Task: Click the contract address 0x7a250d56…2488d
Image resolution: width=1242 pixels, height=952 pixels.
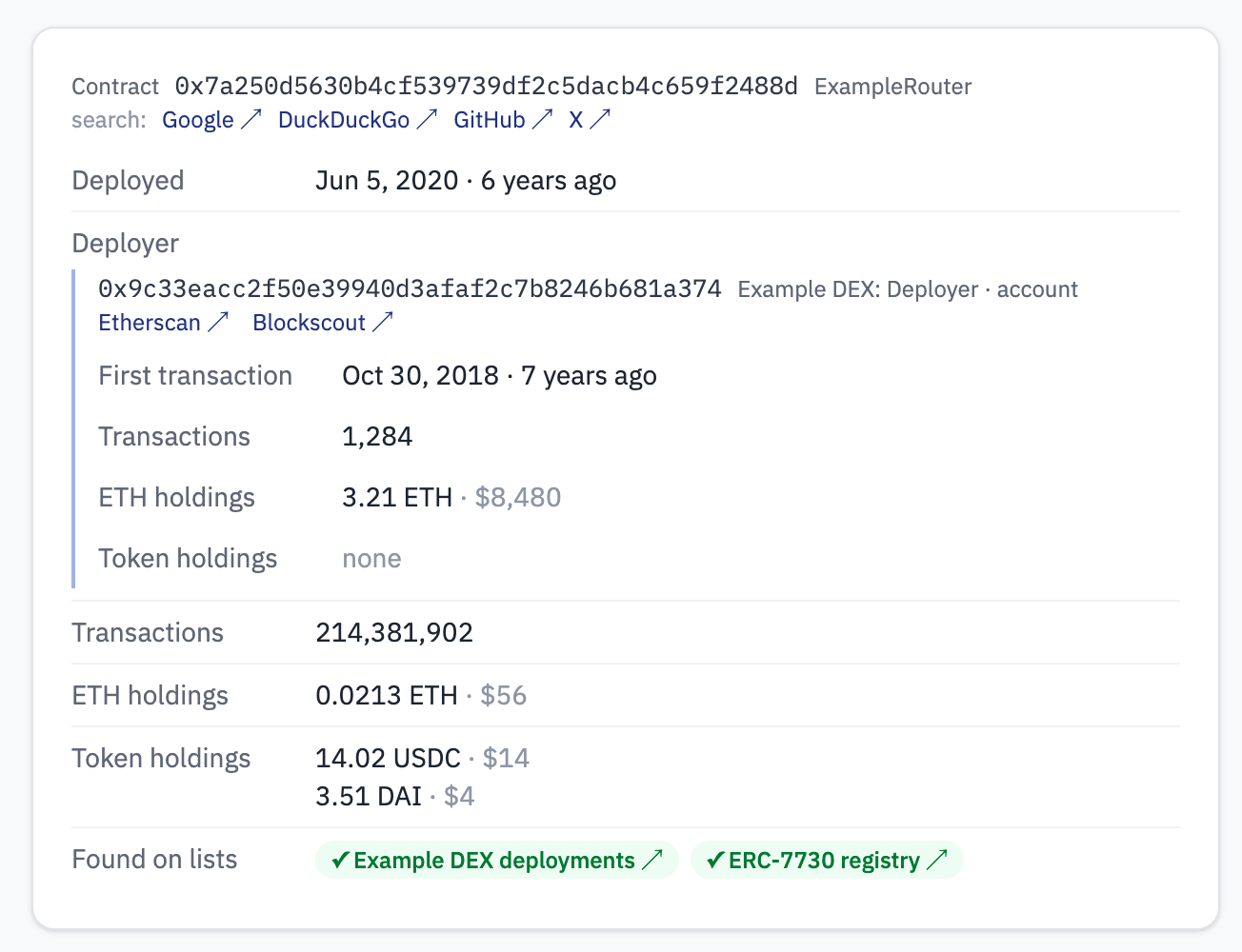Action: click(487, 86)
